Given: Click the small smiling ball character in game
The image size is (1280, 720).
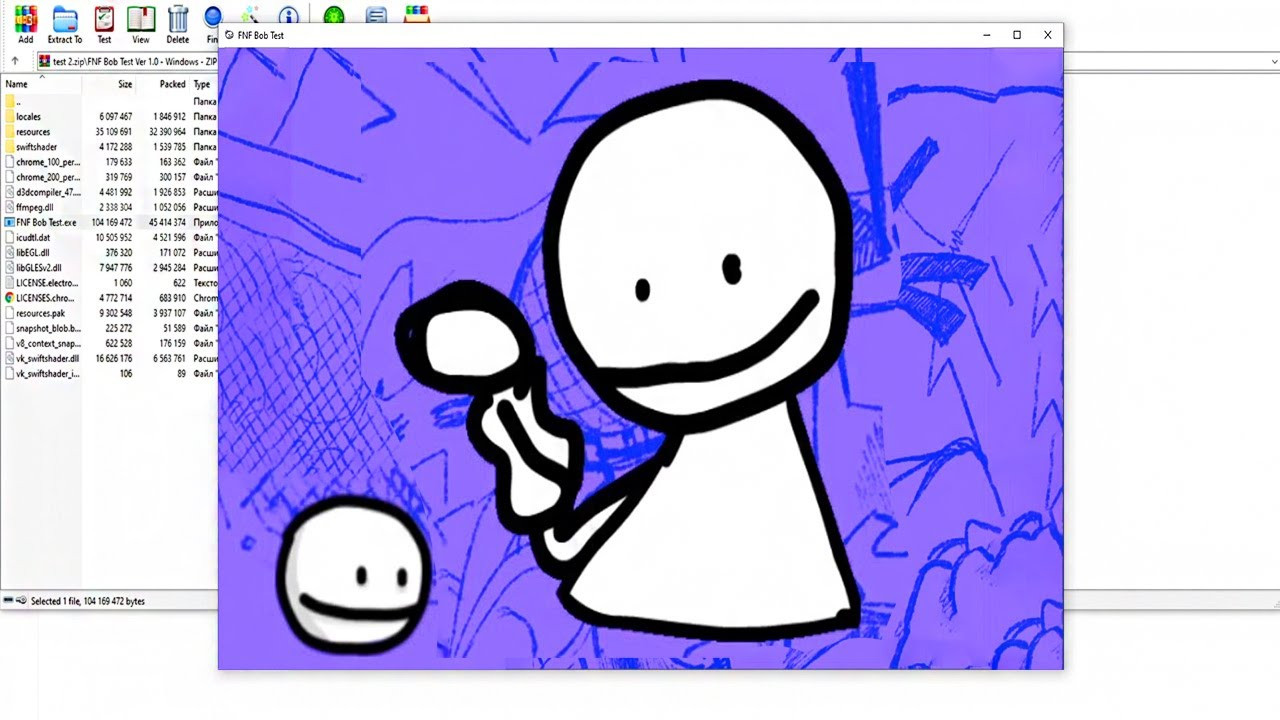Looking at the screenshot, I should 352,574.
